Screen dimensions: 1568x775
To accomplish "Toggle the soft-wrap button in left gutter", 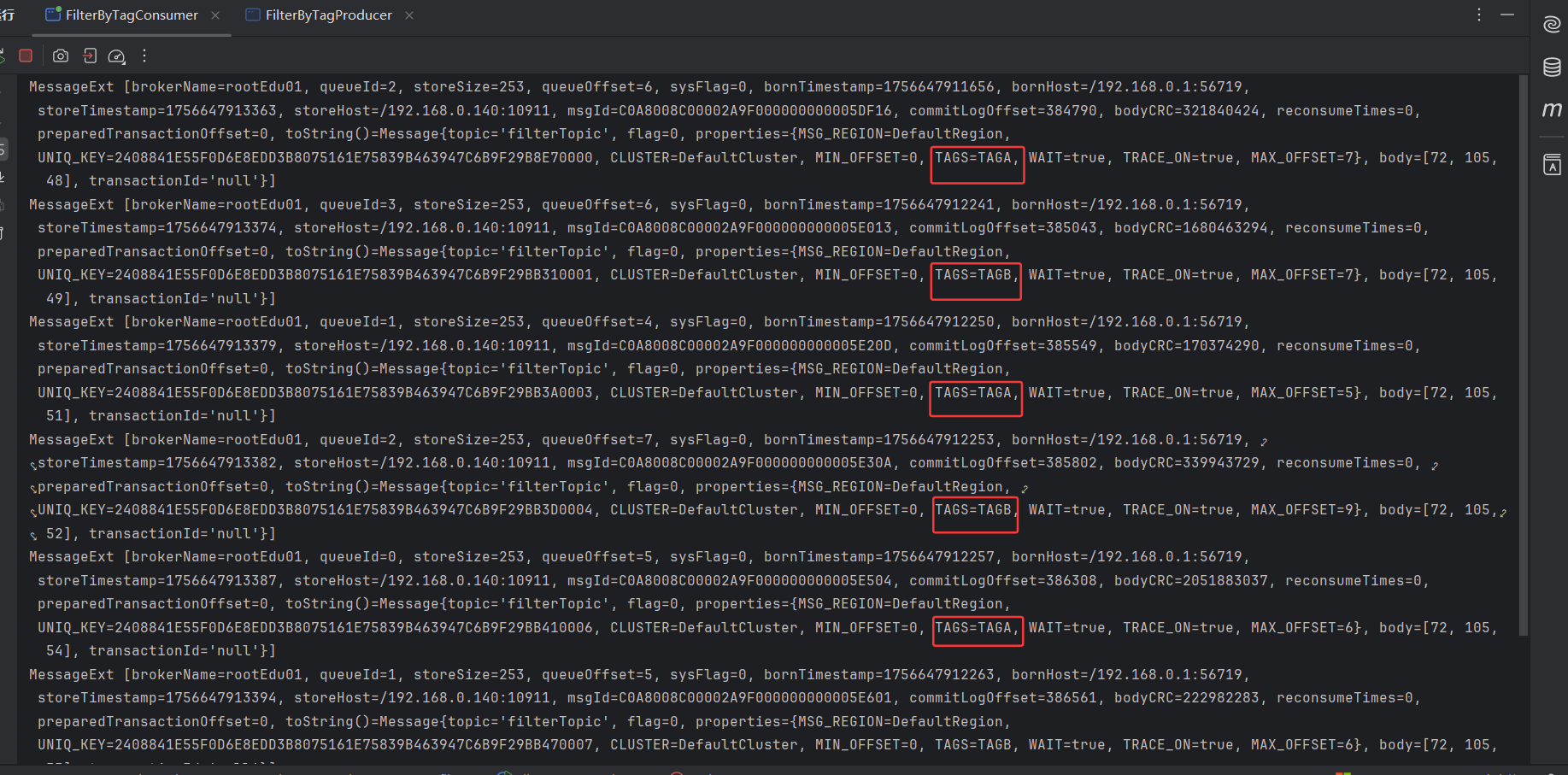I will [3, 150].
